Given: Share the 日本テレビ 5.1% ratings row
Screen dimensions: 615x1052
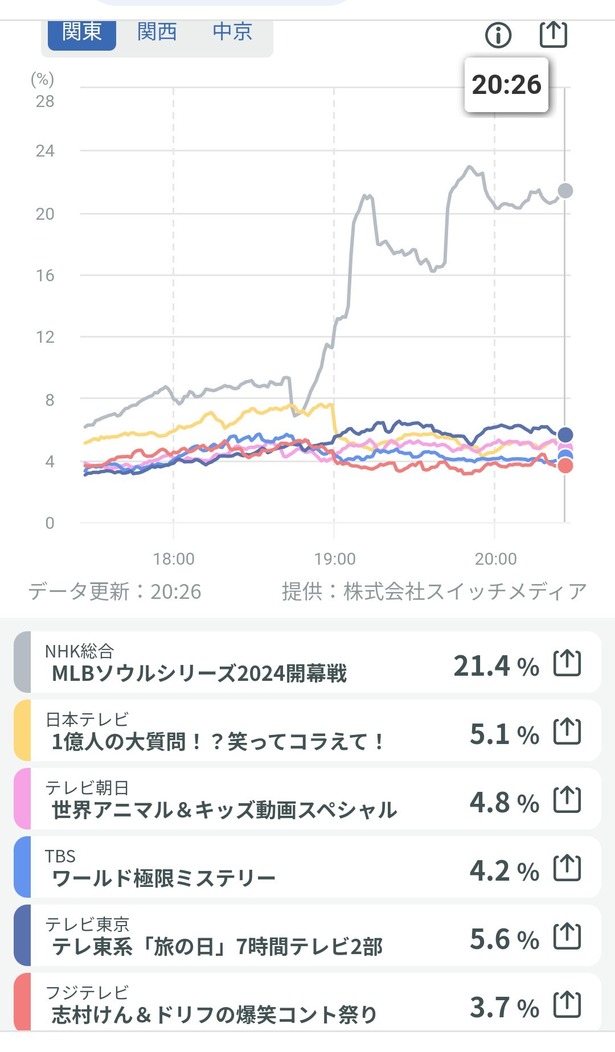Looking at the screenshot, I should coord(567,732).
